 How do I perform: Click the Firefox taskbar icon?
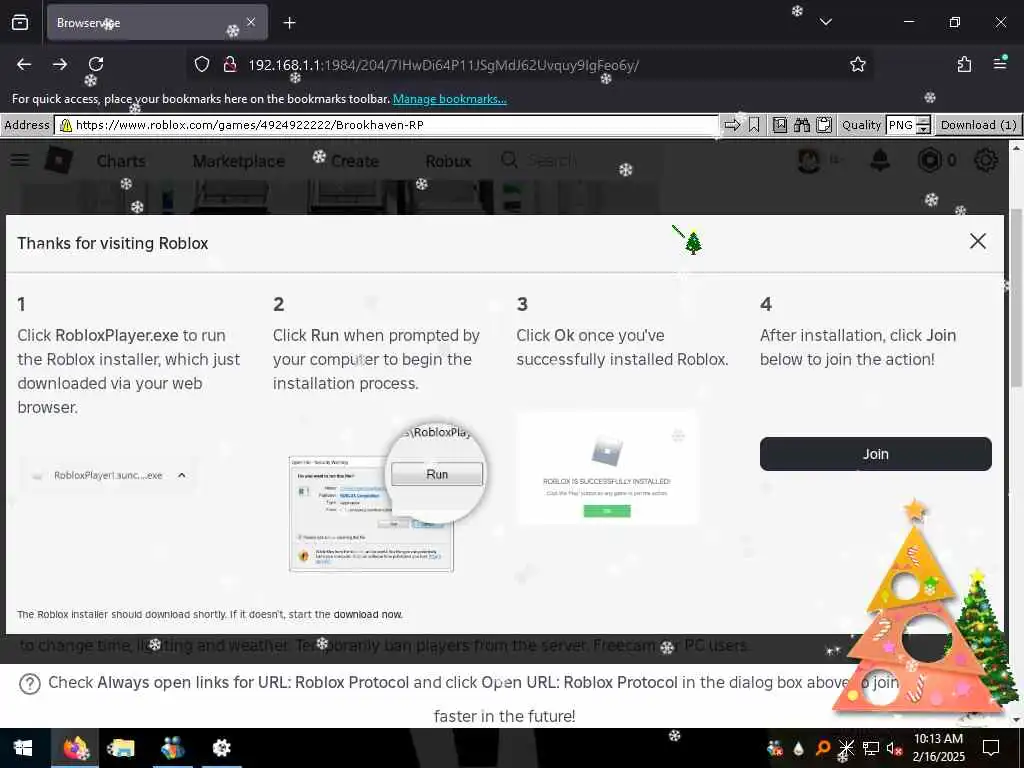pyautogui.click(x=75, y=748)
